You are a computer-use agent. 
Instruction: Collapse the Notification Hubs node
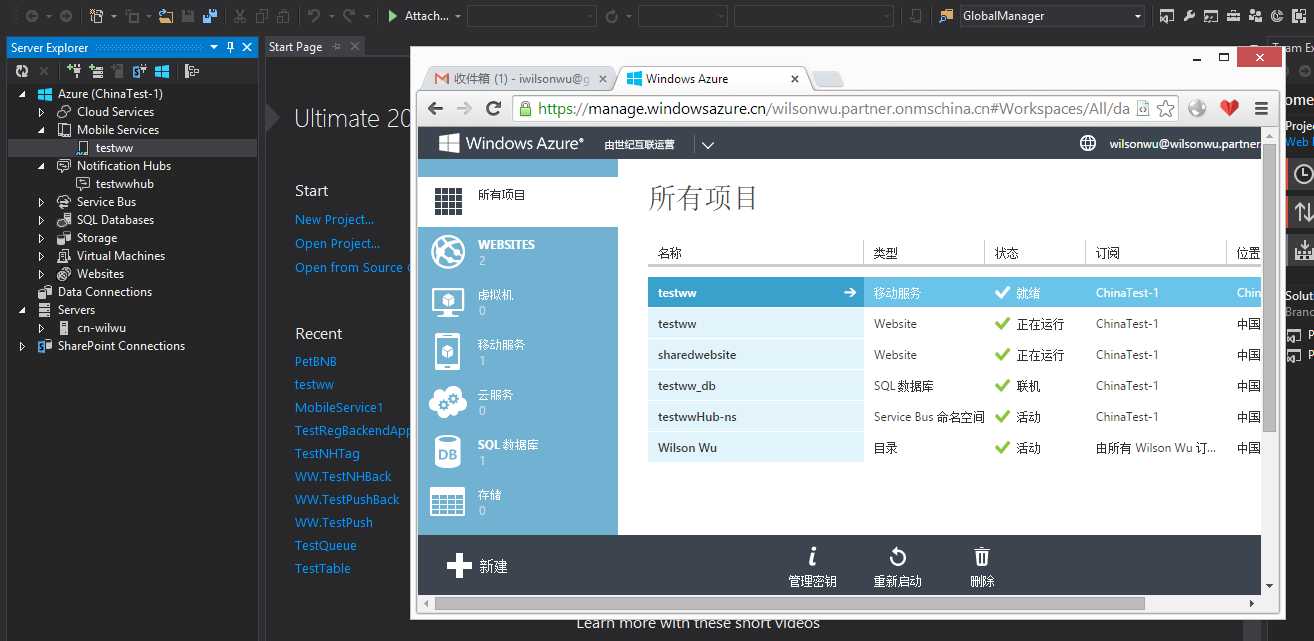[42, 166]
